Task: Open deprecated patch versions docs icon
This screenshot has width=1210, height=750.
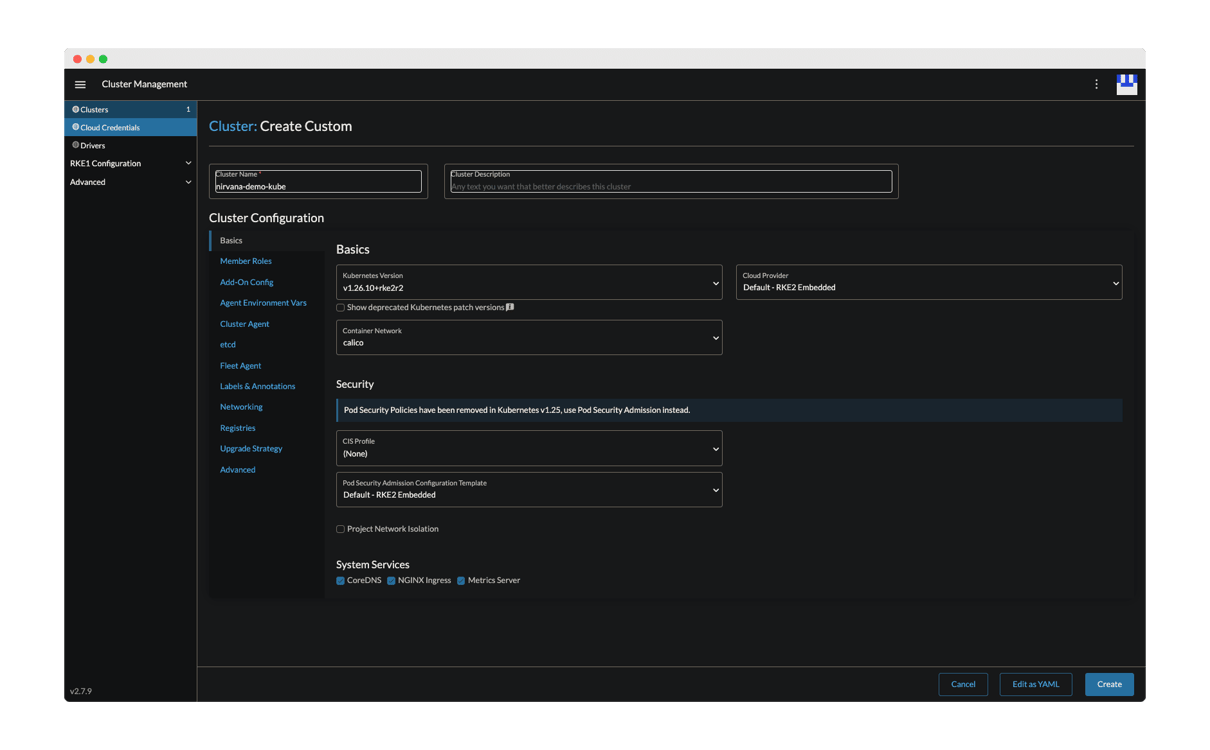Action: [510, 307]
